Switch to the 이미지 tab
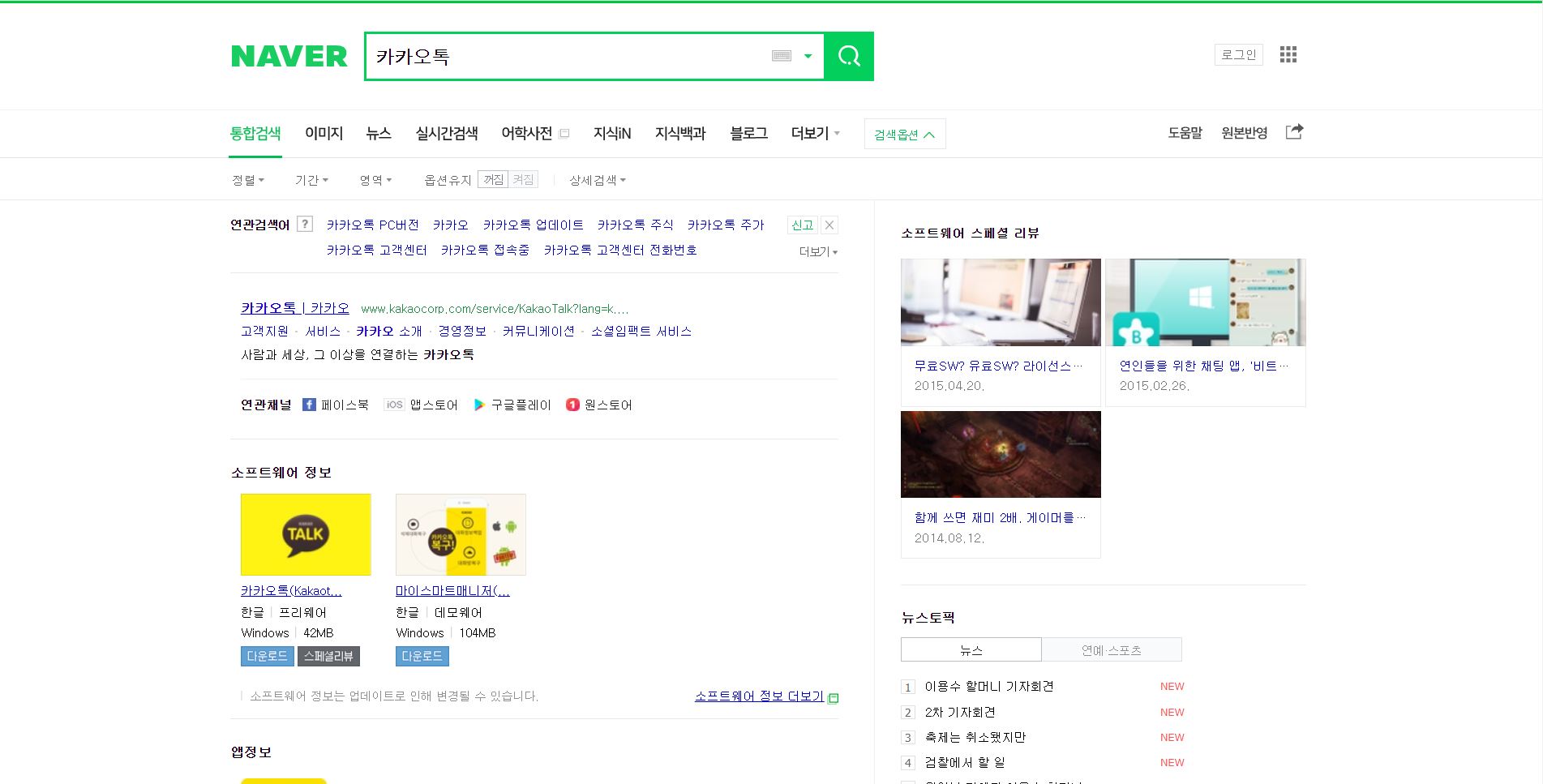 (324, 133)
